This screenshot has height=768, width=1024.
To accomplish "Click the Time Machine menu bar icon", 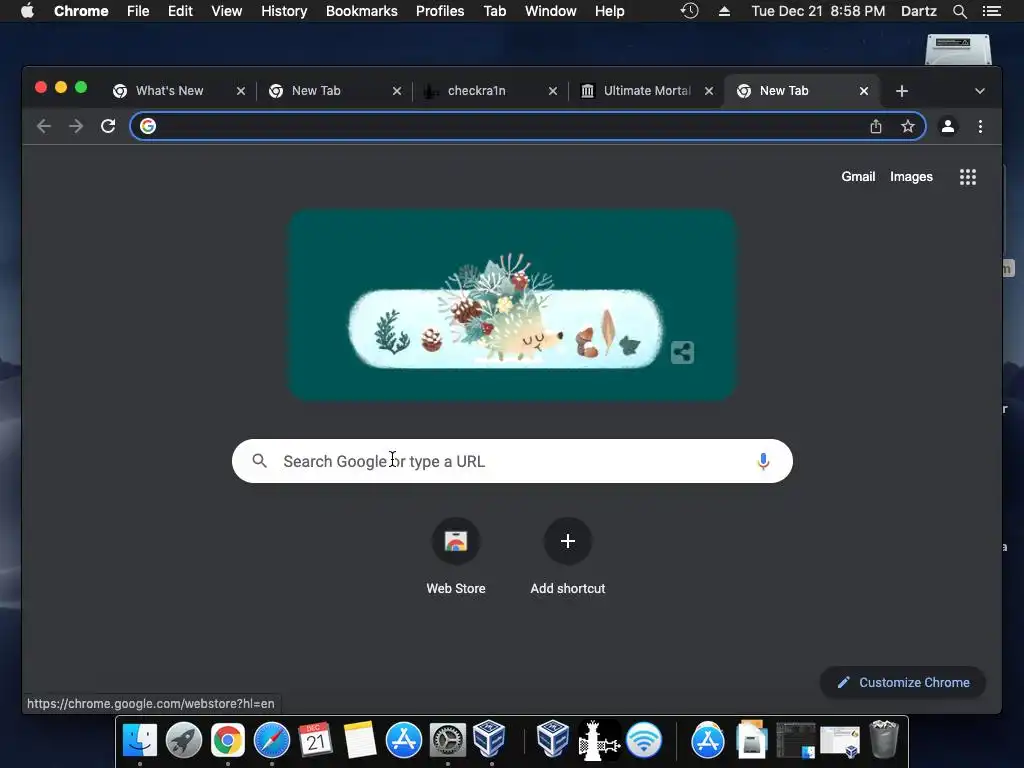I will pos(689,11).
